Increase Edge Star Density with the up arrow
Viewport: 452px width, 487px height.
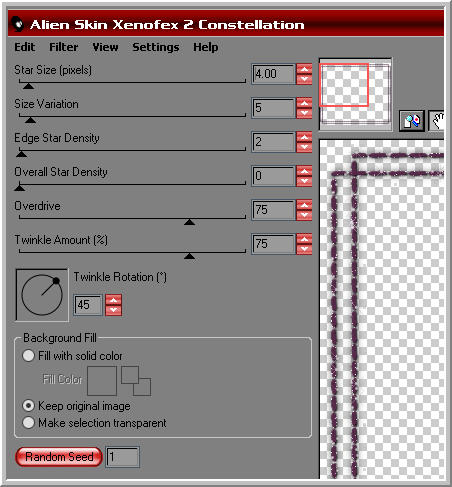(x=304, y=137)
